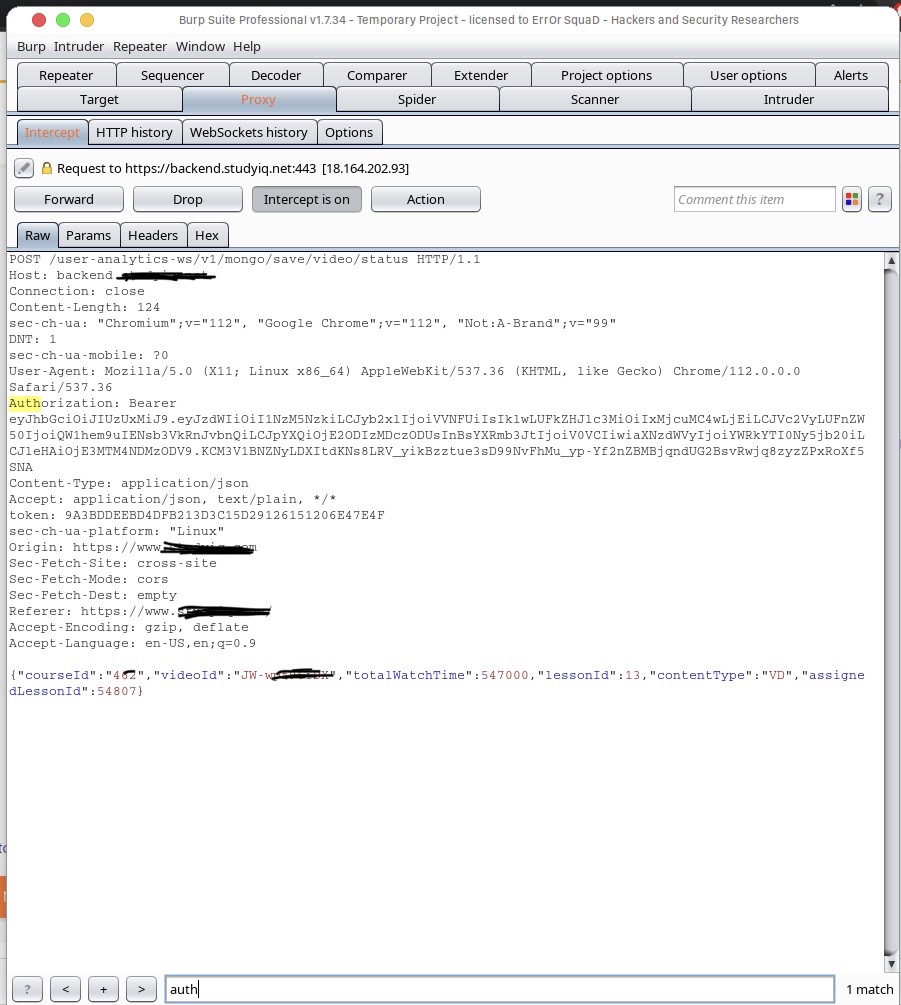Open the Repeater menu in menu bar
This screenshot has width=901, height=1005.
pyautogui.click(x=140, y=46)
